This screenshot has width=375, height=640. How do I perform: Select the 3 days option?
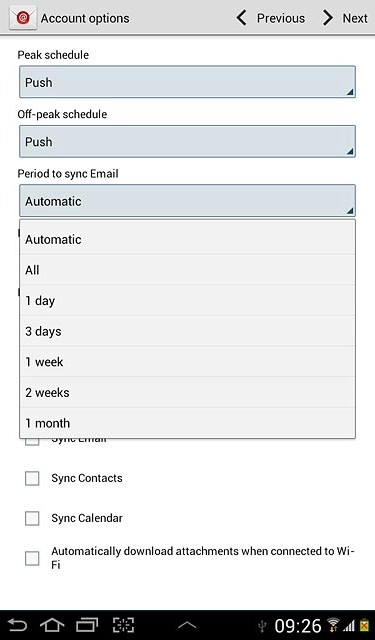coord(187,331)
